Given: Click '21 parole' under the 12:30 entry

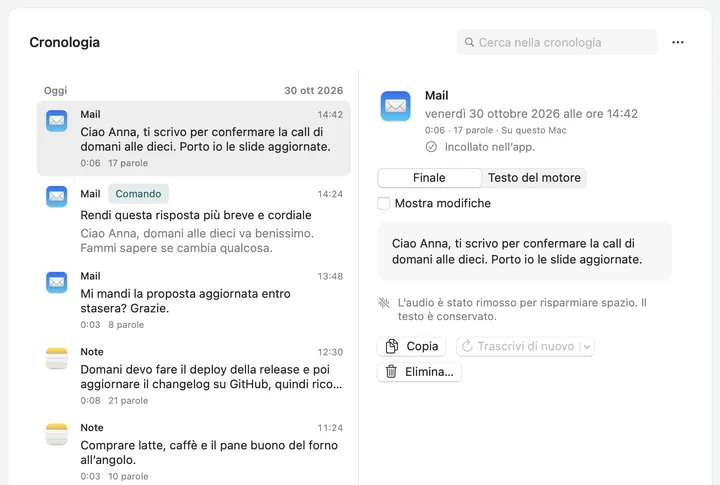Looking at the screenshot, I should coord(128,400).
